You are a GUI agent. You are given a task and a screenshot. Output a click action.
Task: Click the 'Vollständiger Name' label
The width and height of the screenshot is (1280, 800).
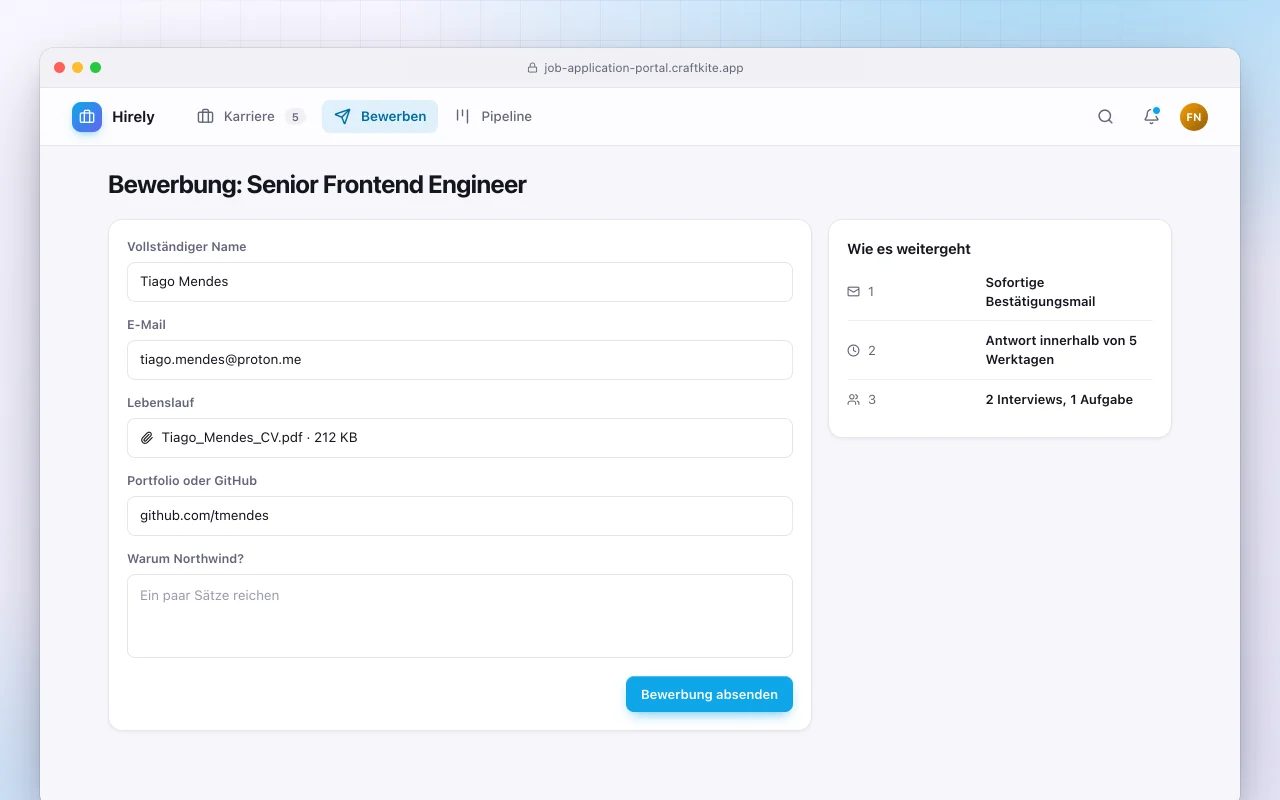186,247
